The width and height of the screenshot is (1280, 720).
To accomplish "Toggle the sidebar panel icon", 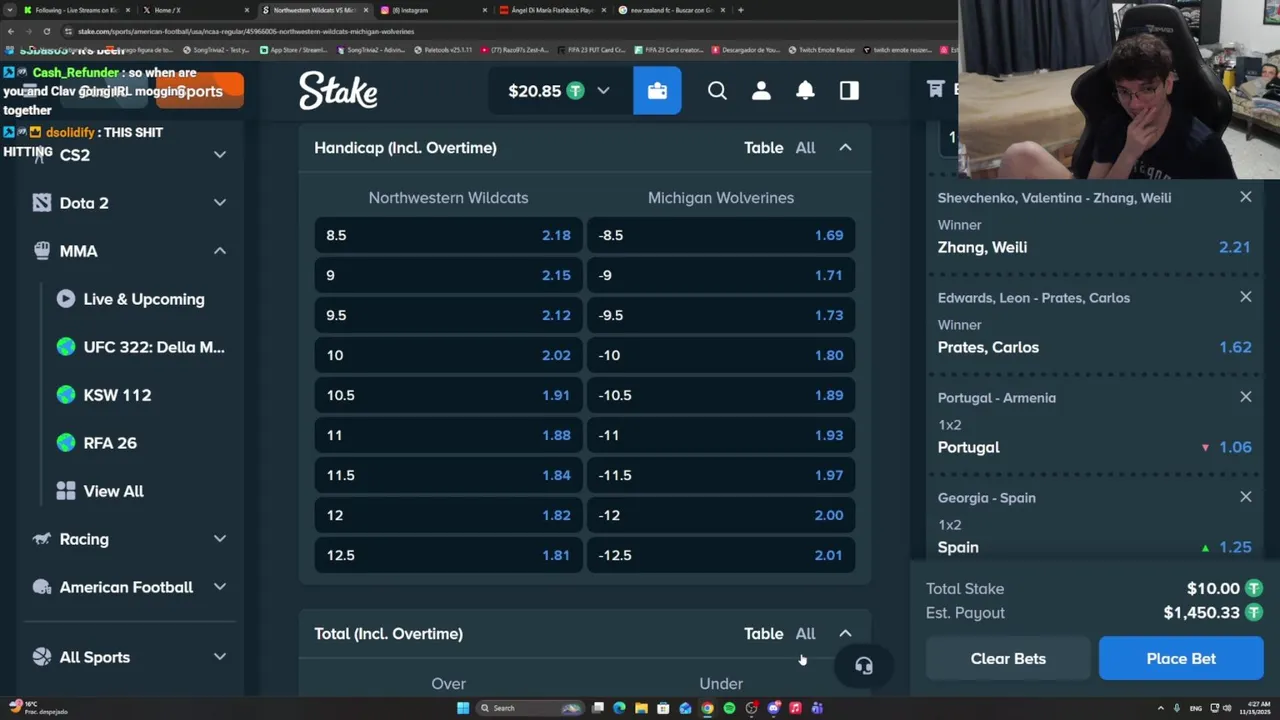I will (849, 91).
